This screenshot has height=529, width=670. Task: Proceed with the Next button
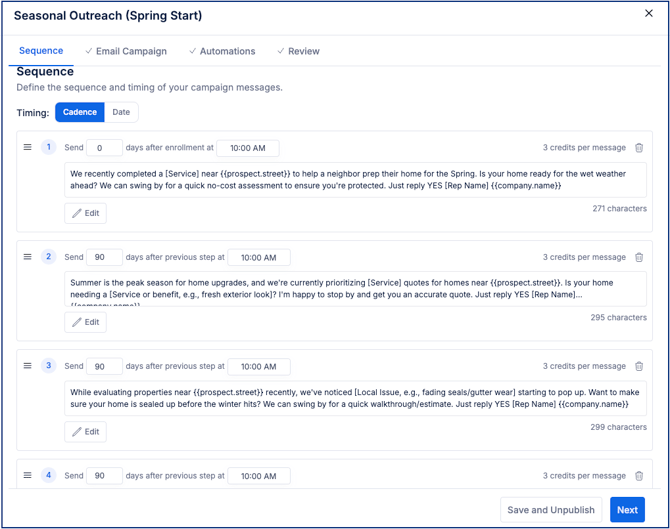[627, 510]
